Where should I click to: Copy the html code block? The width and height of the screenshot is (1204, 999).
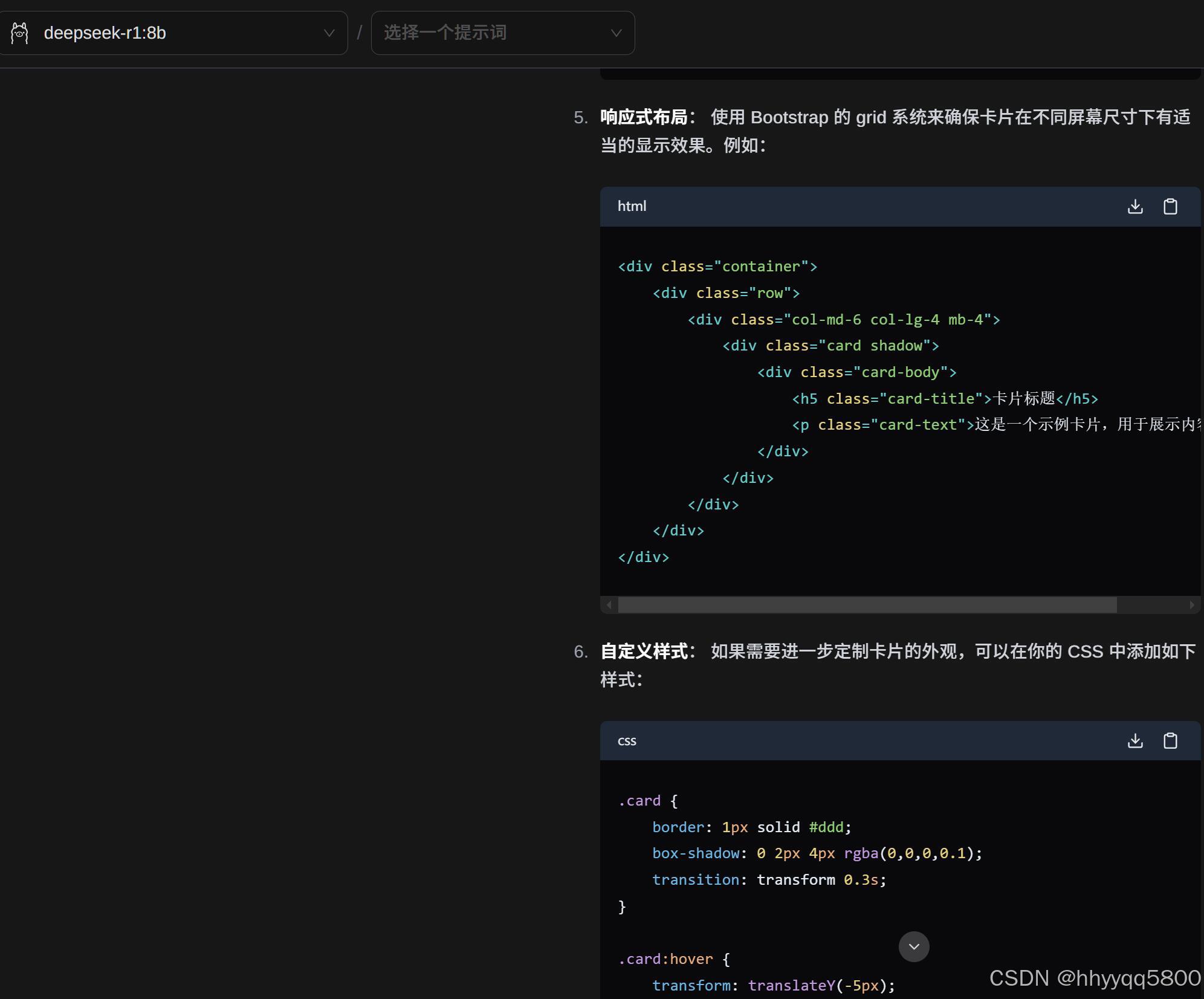tap(1170, 207)
